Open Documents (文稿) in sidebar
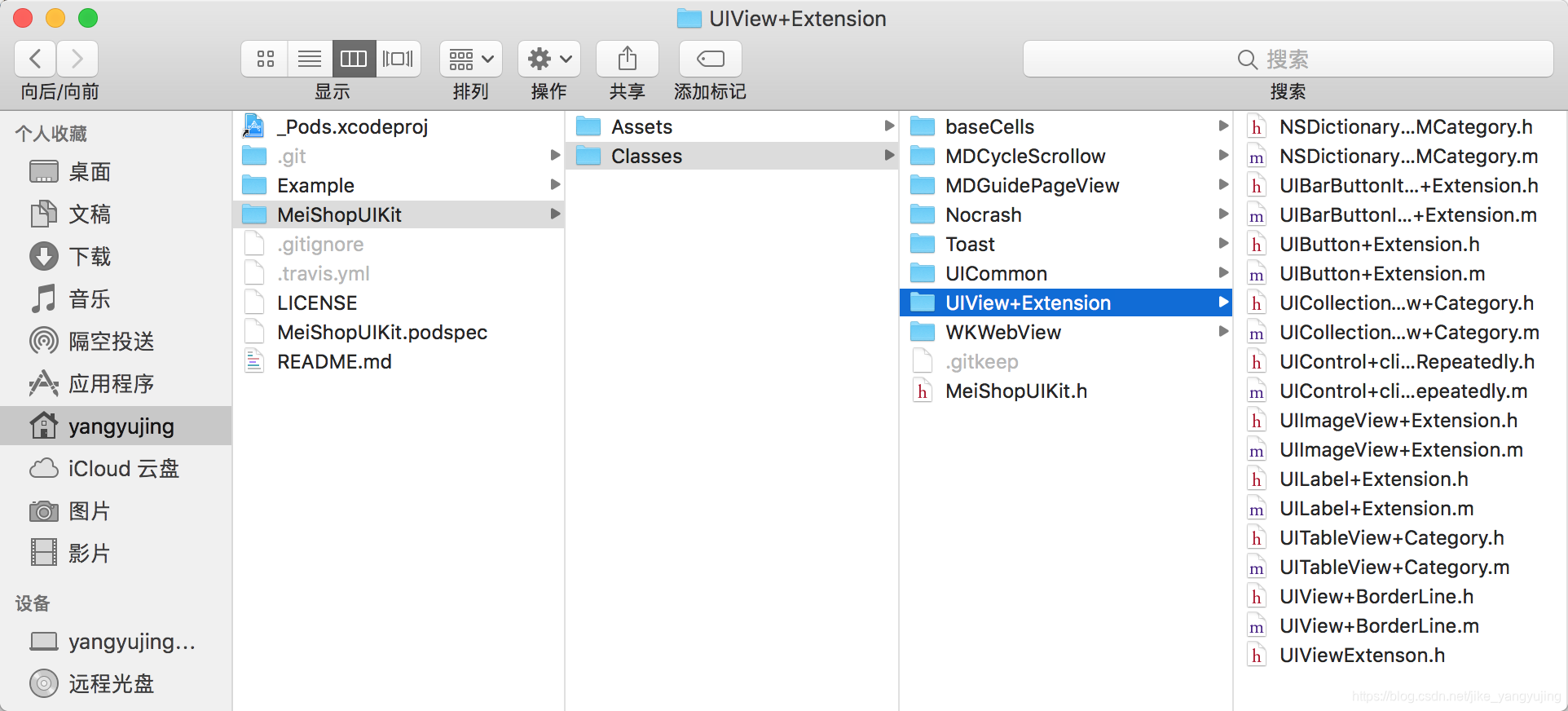 click(116, 214)
